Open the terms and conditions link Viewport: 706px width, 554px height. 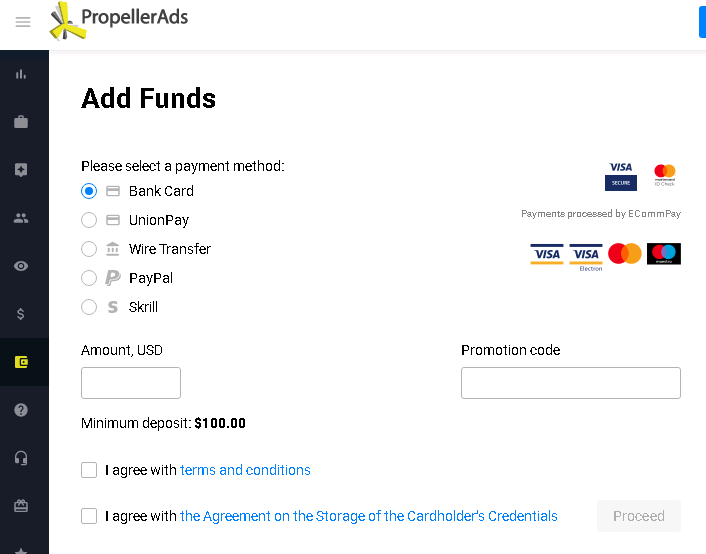(245, 470)
